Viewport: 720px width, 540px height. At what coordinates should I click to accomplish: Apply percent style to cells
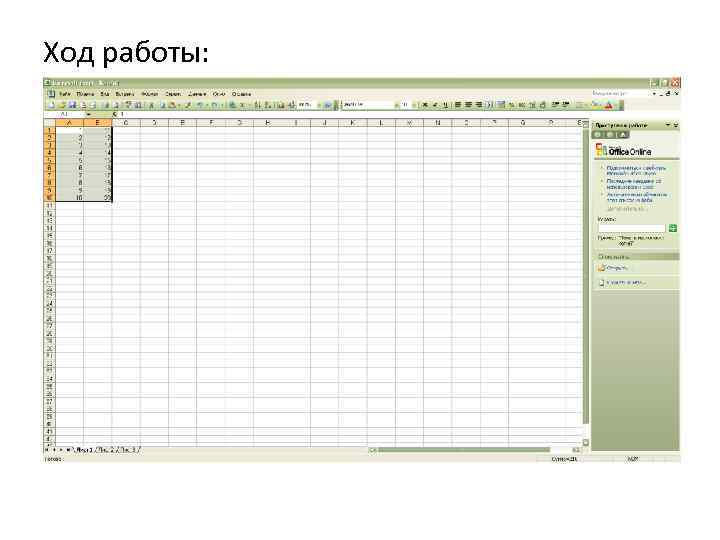click(511, 105)
